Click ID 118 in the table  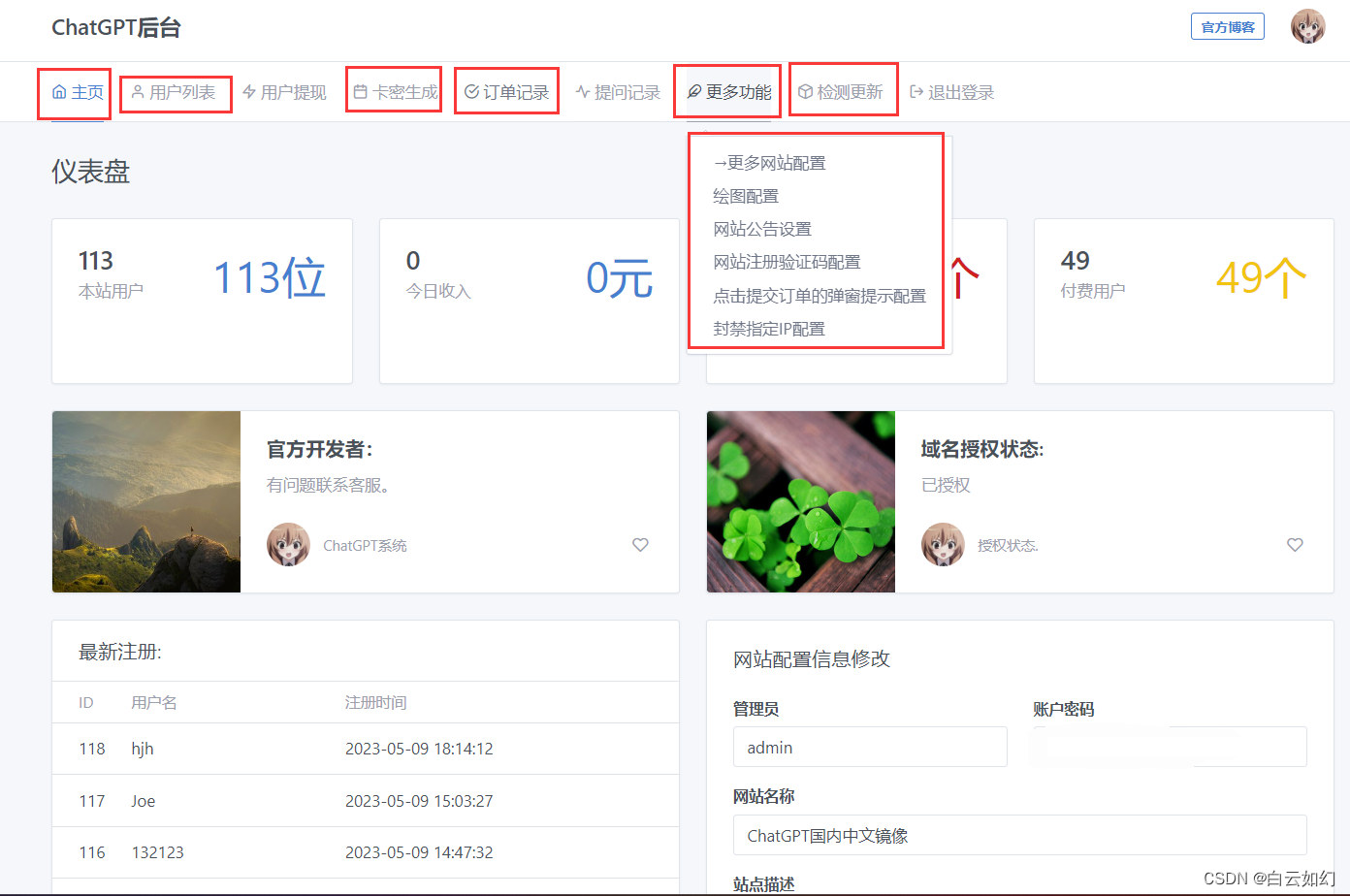click(92, 749)
